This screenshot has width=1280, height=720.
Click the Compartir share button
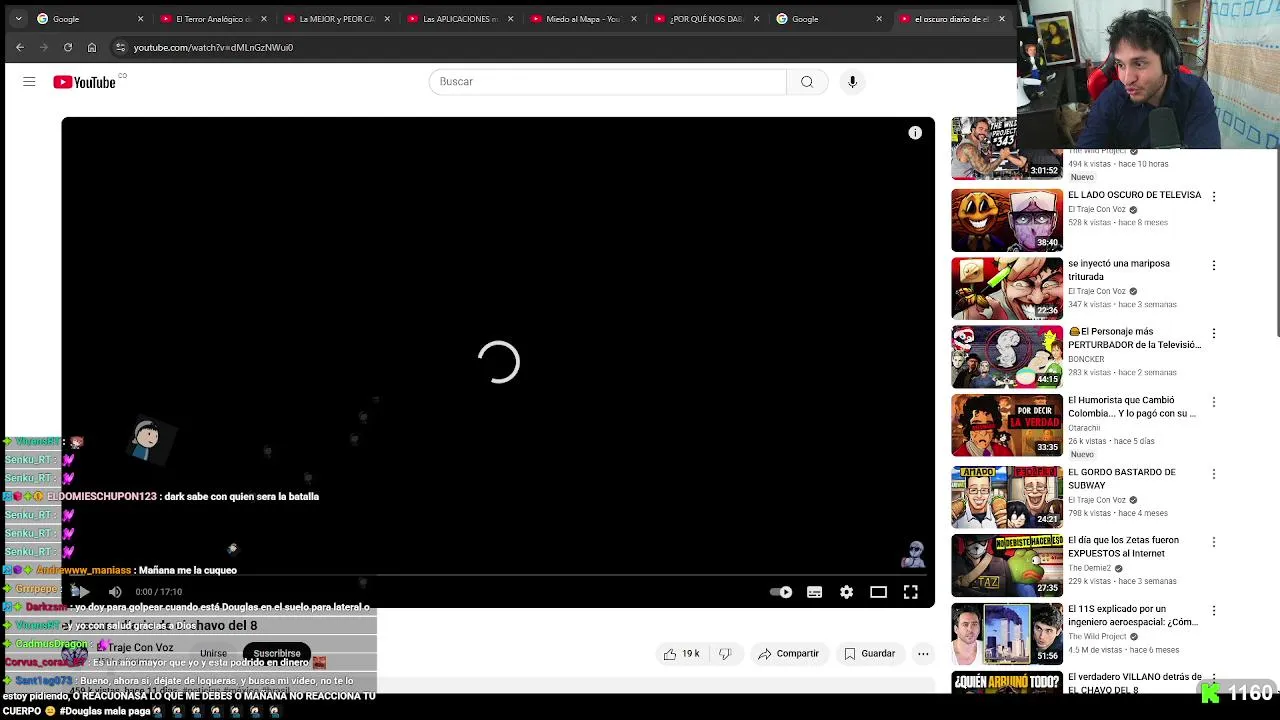(788, 654)
